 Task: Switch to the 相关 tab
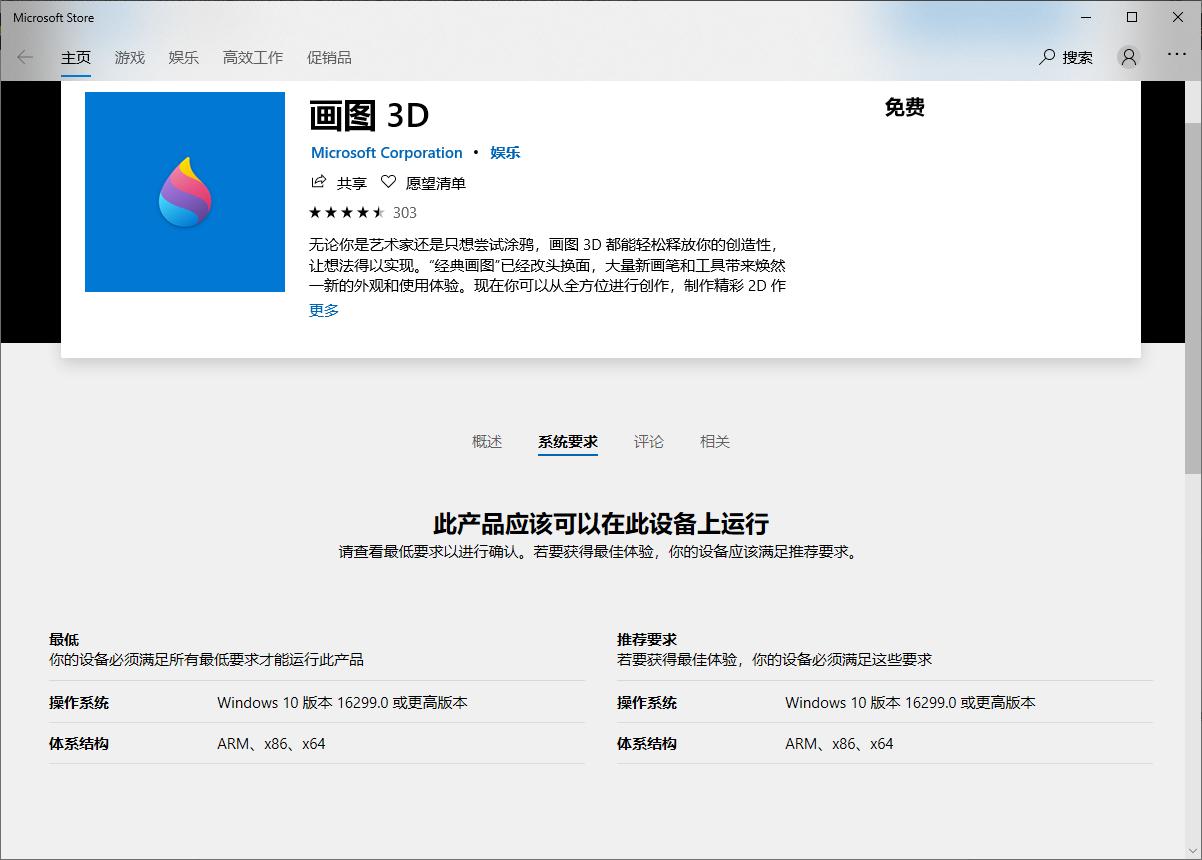714,441
